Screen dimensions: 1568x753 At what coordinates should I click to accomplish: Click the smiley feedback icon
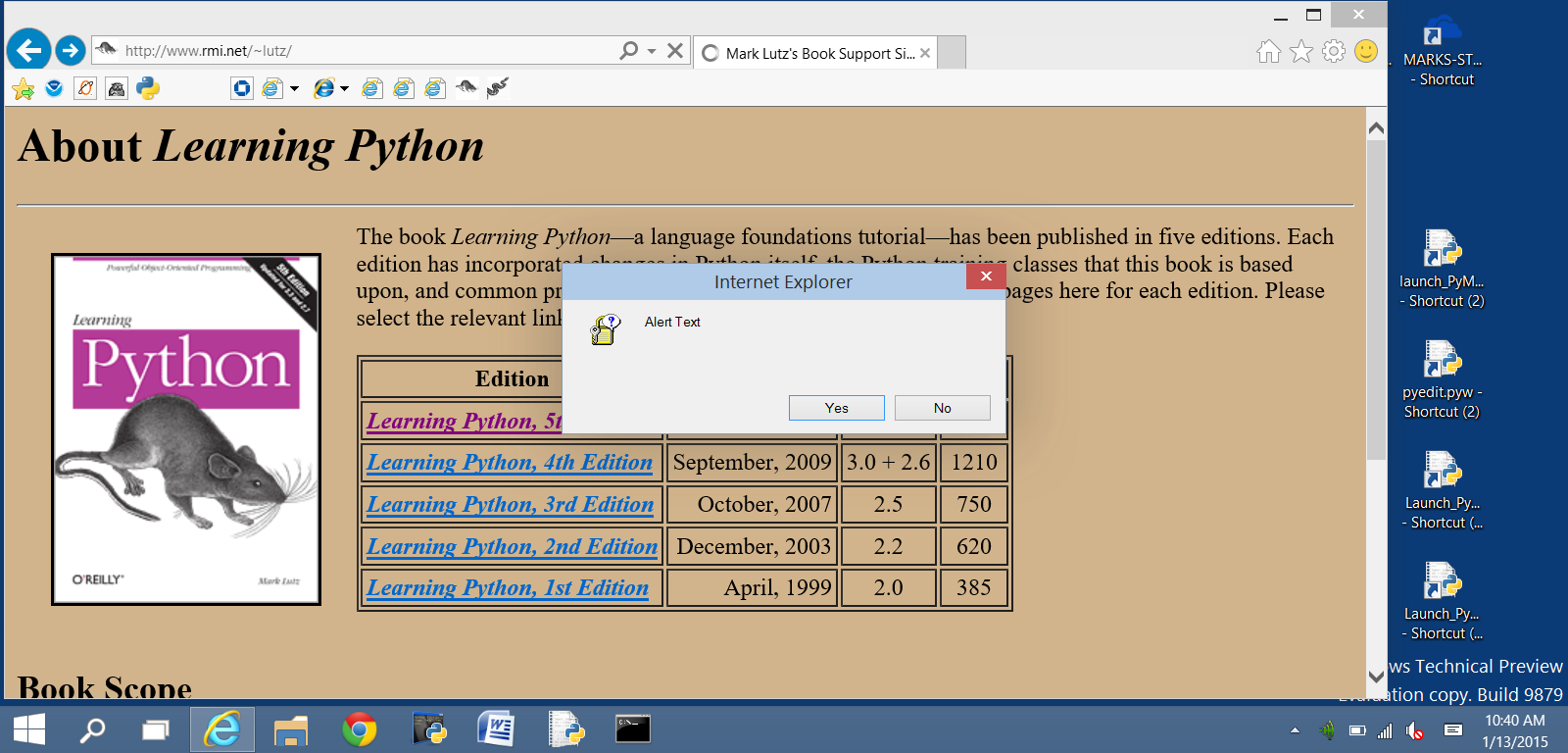pyautogui.click(x=1366, y=51)
